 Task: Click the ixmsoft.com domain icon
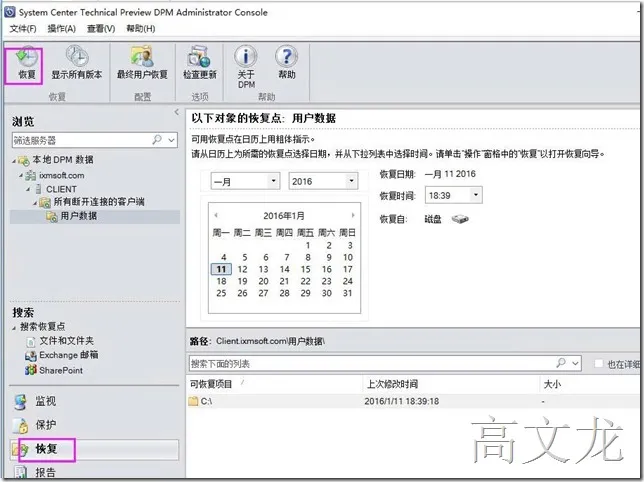[30, 176]
